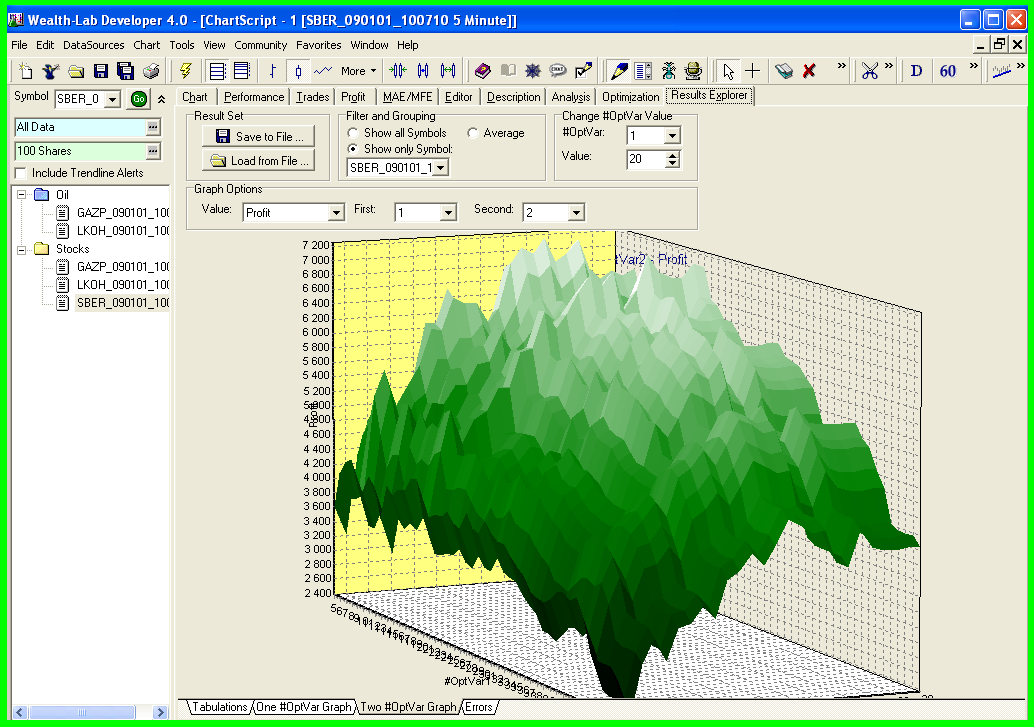Click the printer icon in the toolbar
This screenshot has width=1034, height=728.
pyautogui.click(x=151, y=71)
